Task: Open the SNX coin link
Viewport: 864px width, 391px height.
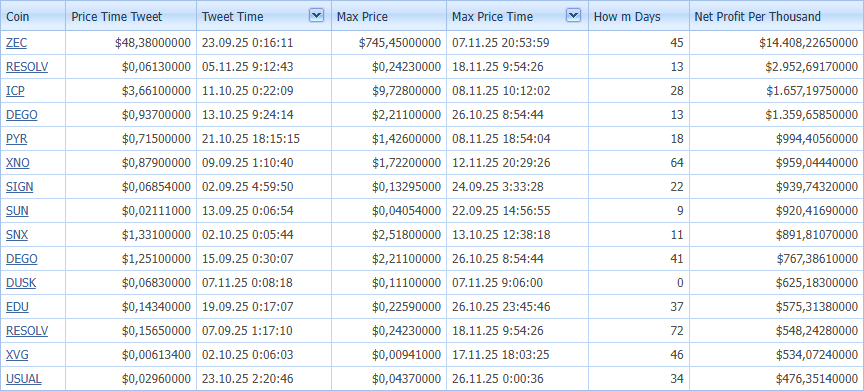Action: coord(17,235)
